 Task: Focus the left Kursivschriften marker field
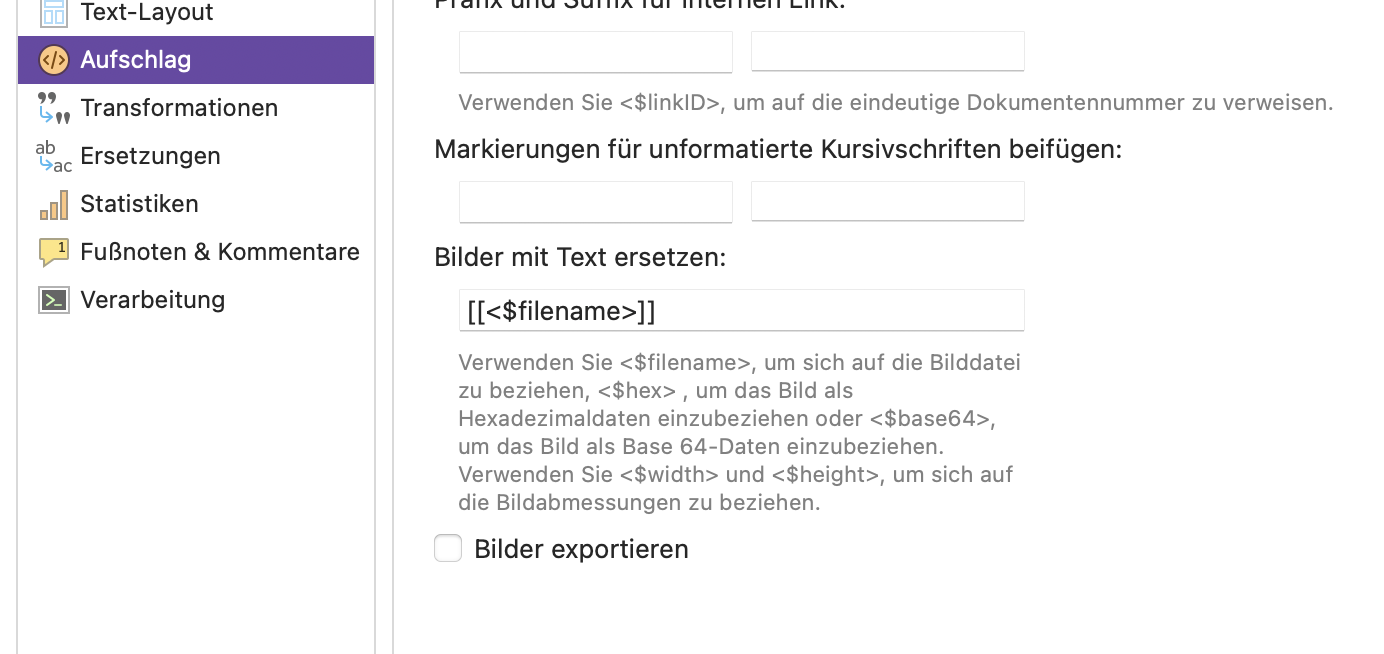click(595, 201)
